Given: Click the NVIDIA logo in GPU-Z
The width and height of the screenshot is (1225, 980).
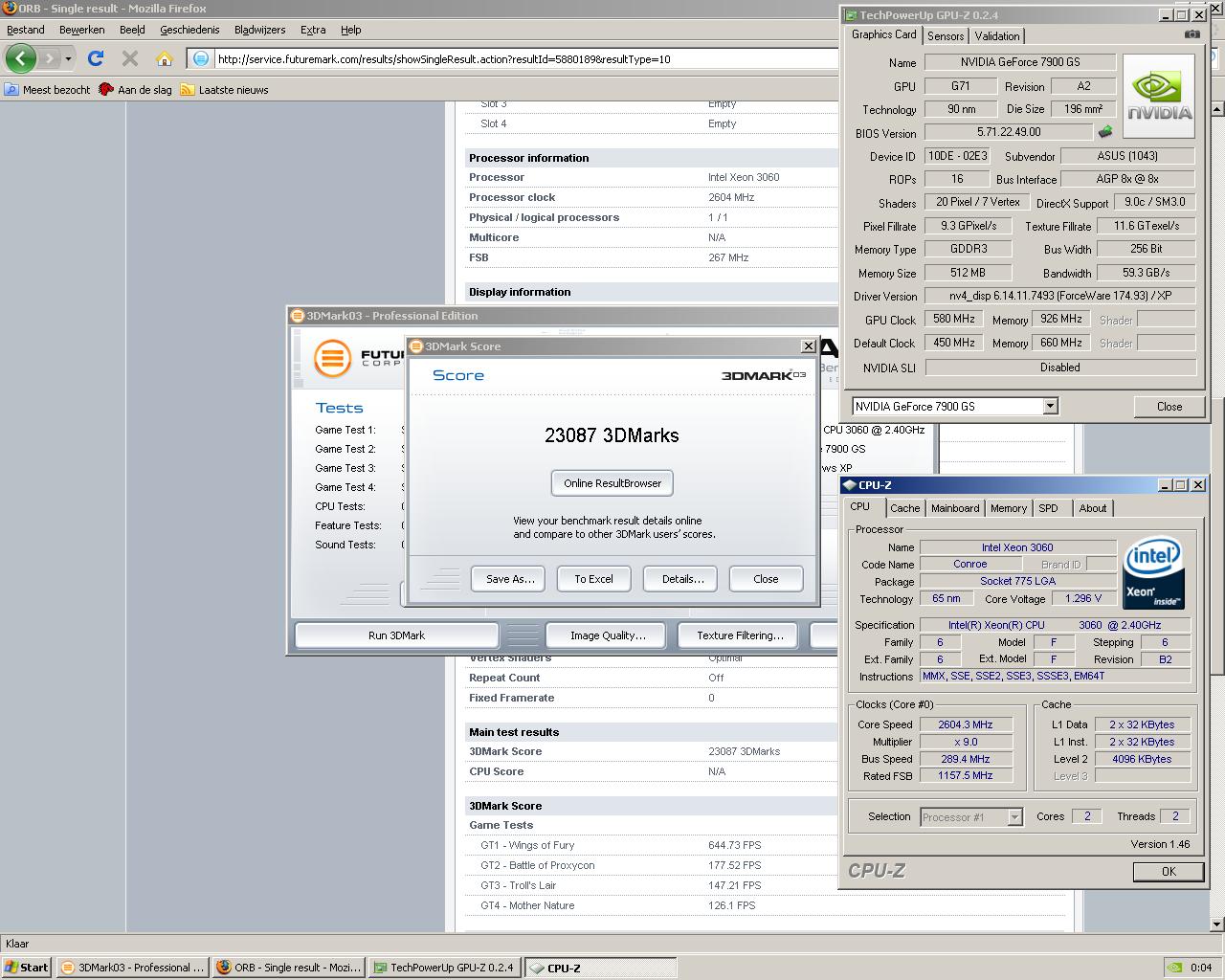Looking at the screenshot, I should tap(1158, 97).
